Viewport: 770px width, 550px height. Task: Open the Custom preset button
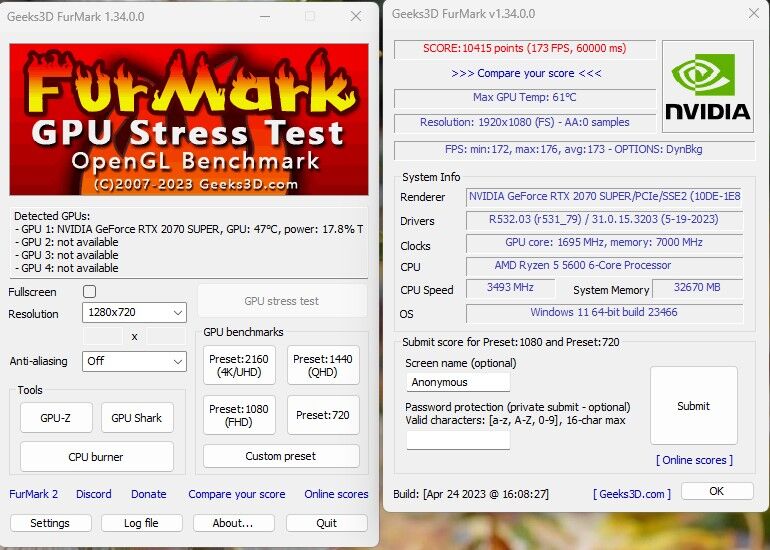281,456
